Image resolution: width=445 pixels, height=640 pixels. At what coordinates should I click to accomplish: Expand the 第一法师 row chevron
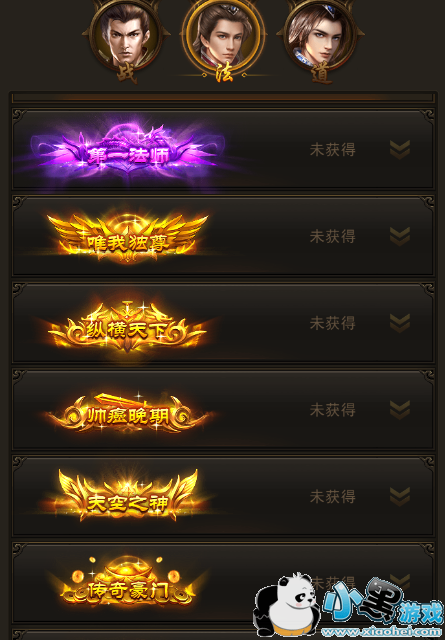[400, 150]
